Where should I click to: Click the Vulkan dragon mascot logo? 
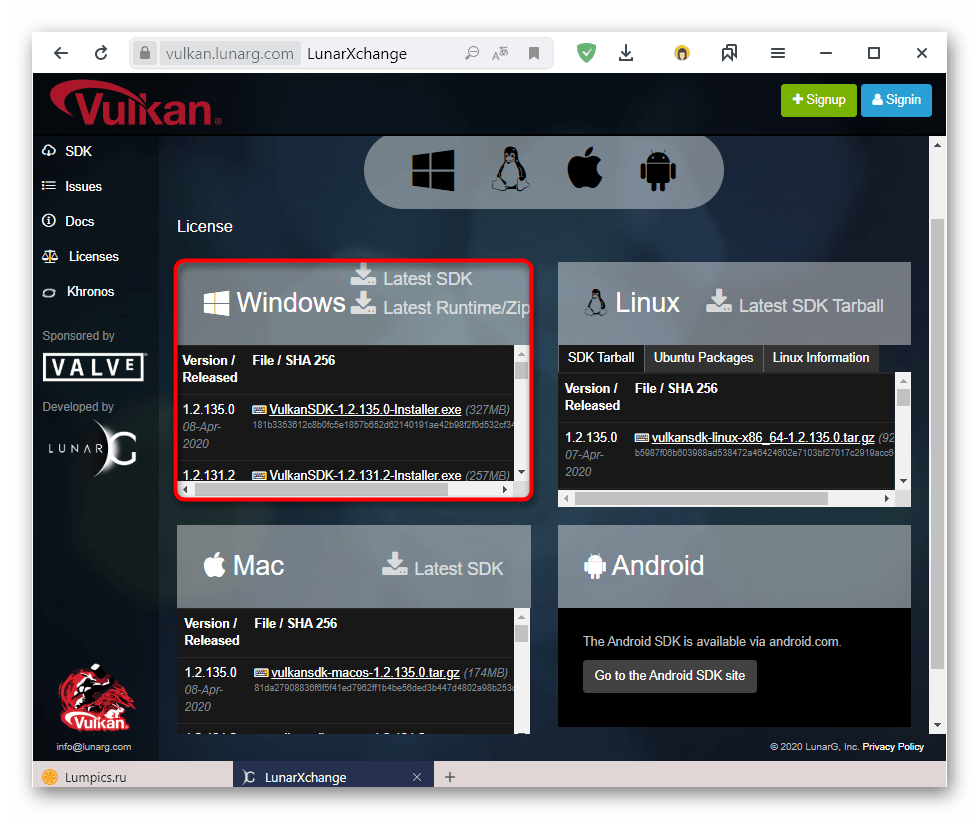96,698
